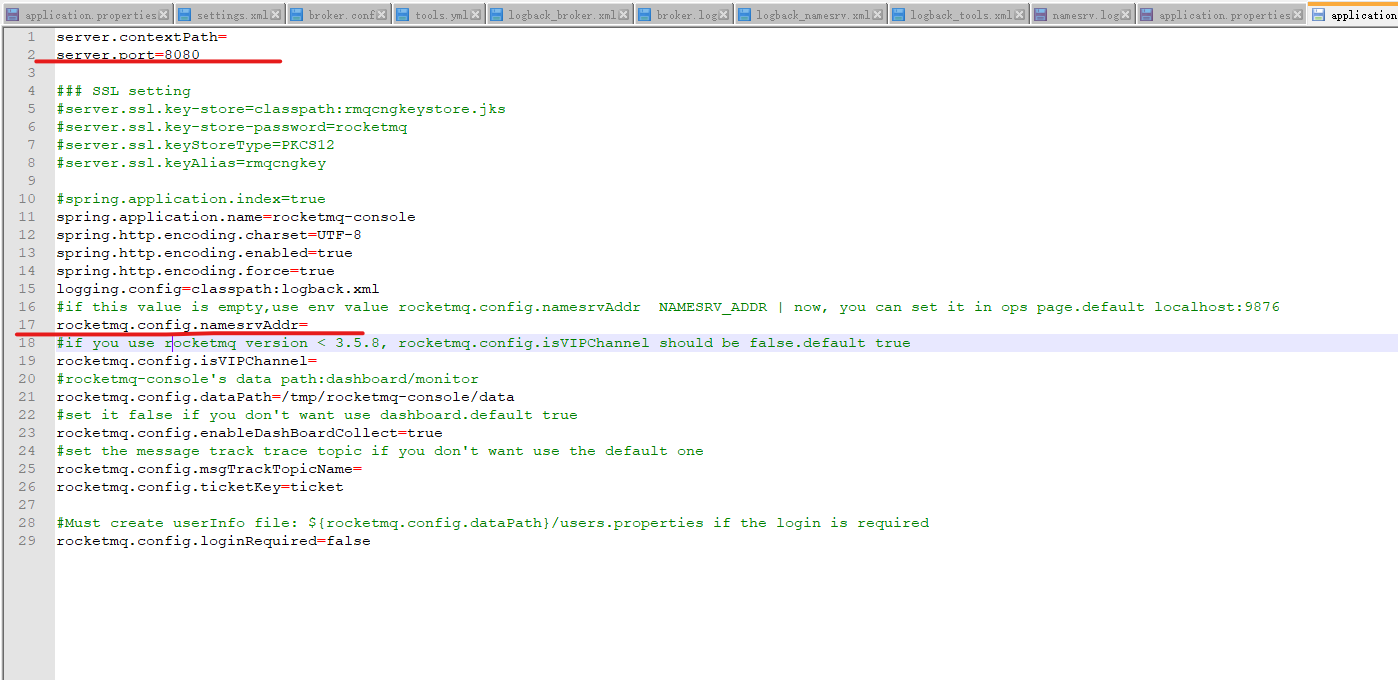Click the server.port=8080 line
This screenshot has height=680, width=1398.
point(128,55)
